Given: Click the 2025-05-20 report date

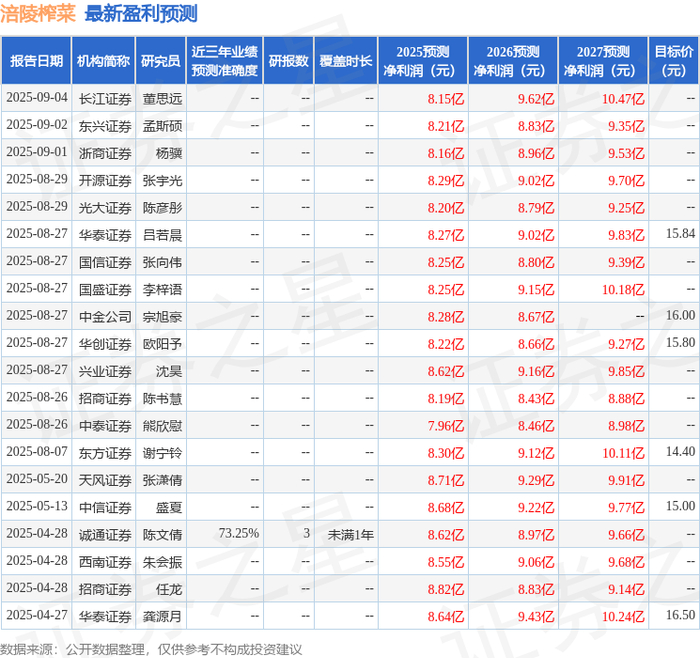Looking at the screenshot, I should pyautogui.click(x=37, y=479).
